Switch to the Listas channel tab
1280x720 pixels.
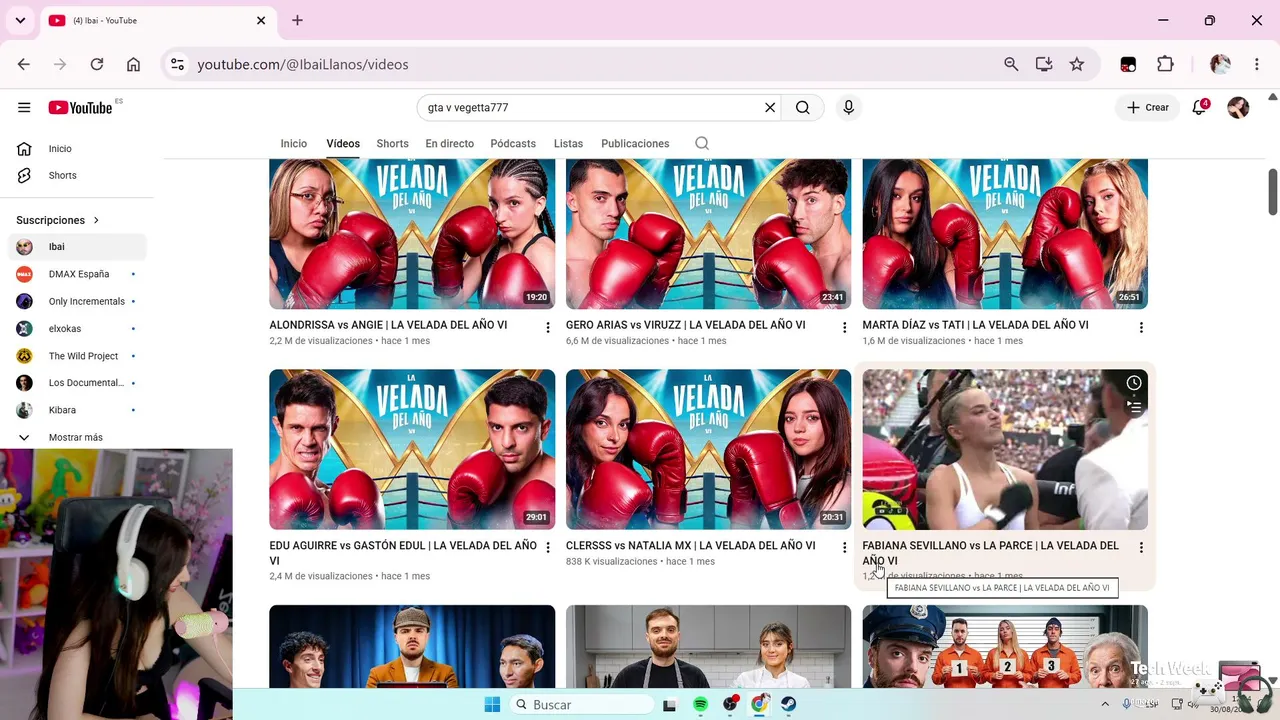pyautogui.click(x=568, y=144)
